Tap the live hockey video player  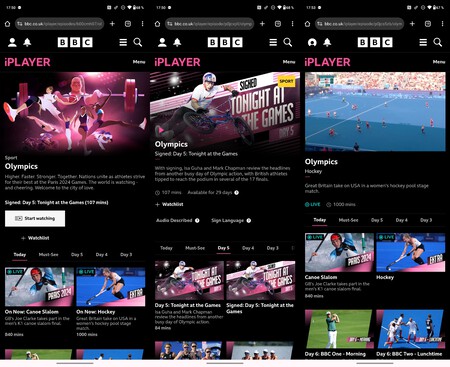coord(375,111)
